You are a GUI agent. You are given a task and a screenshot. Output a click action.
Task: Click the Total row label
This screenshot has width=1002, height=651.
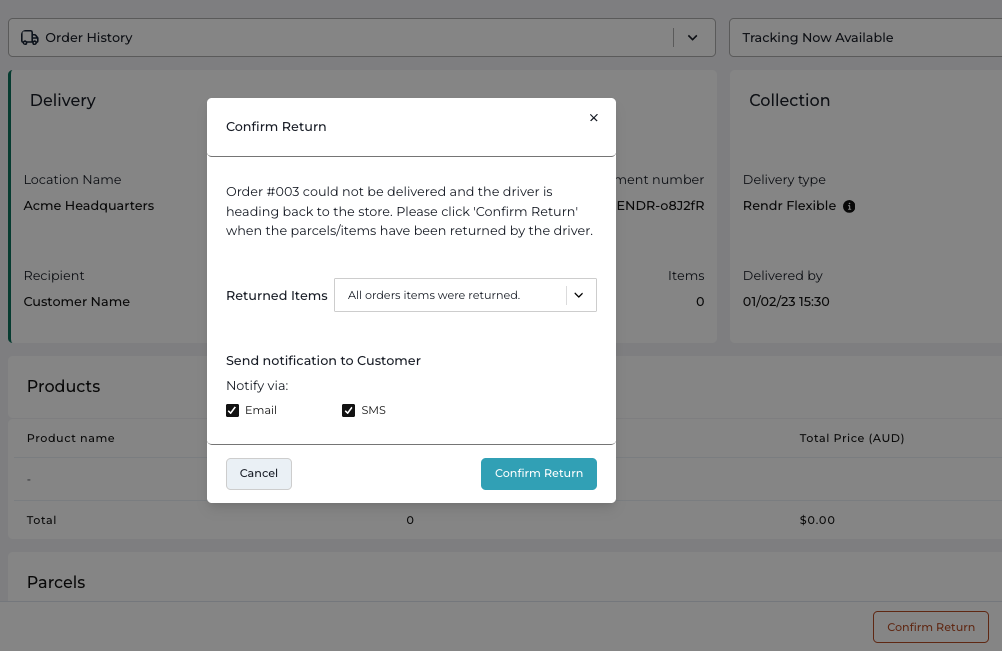click(42, 520)
